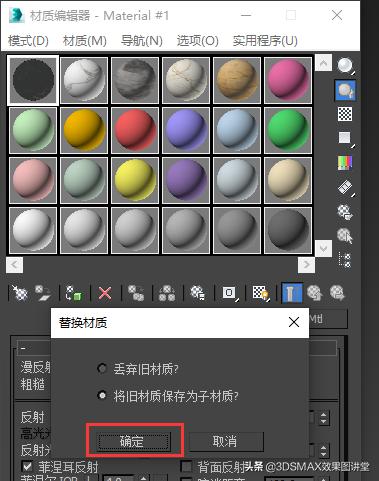
Task: Select the 将旧材质保存为子材质? radio option
Action: (102, 395)
